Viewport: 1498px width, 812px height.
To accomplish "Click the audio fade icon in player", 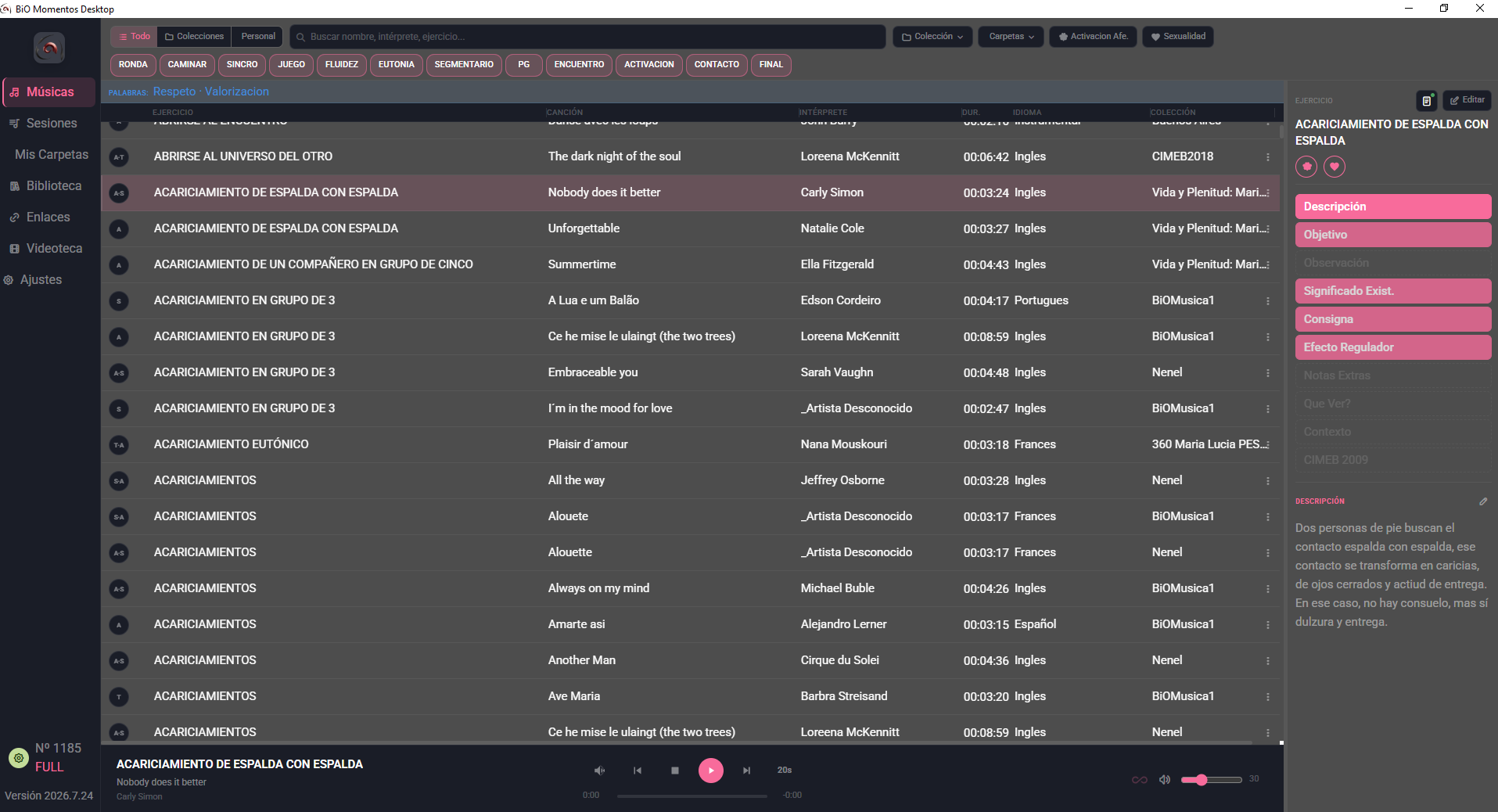I will click(599, 771).
